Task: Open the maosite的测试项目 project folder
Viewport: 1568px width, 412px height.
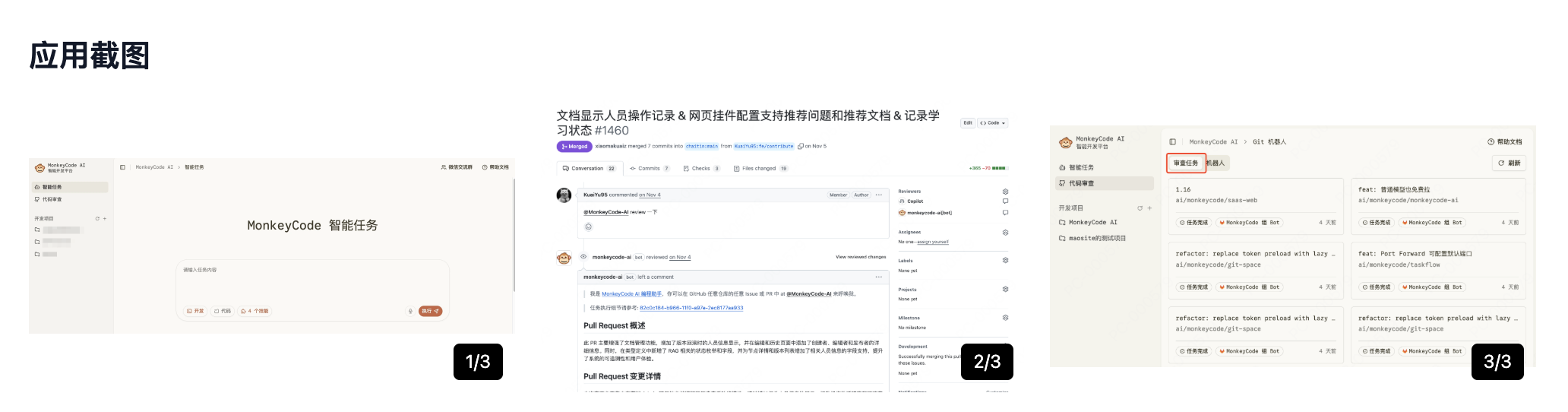Action: point(1093,238)
